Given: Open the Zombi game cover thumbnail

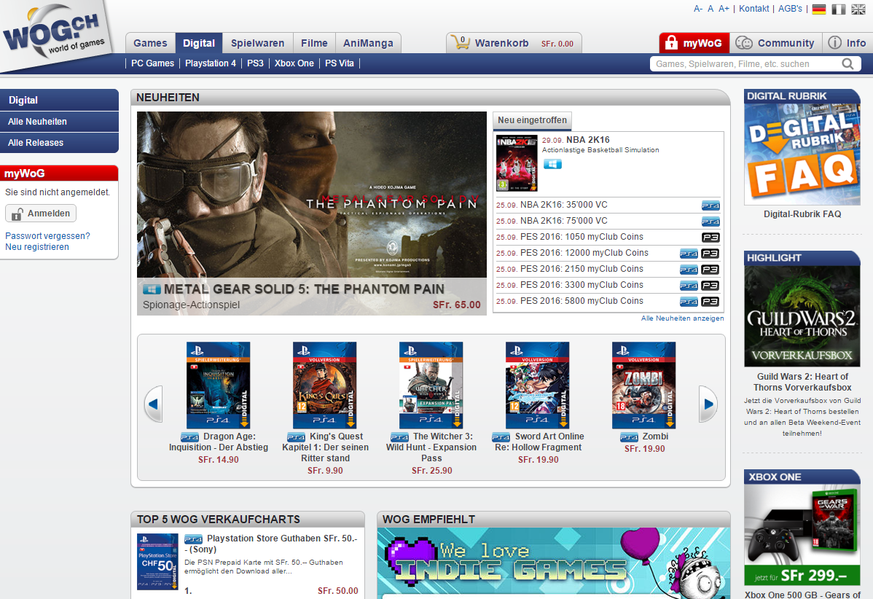Looking at the screenshot, I should click(x=643, y=385).
